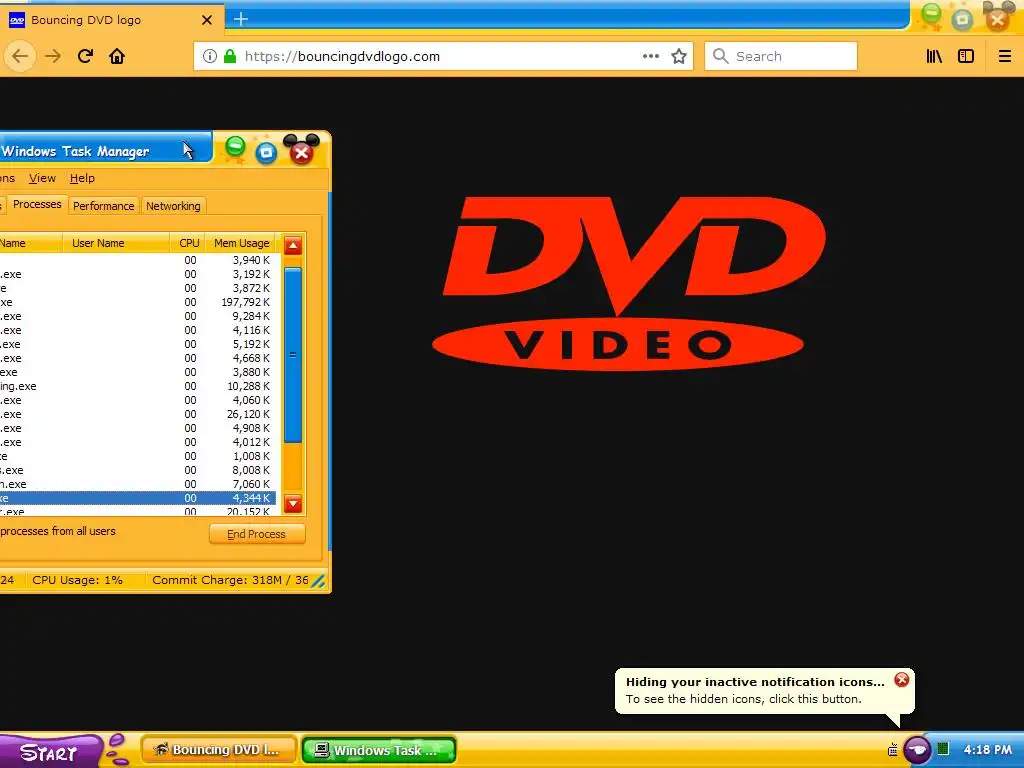The height and width of the screenshot is (768, 1024).
Task: Select the process row with 10,288 K
Action: point(137,386)
